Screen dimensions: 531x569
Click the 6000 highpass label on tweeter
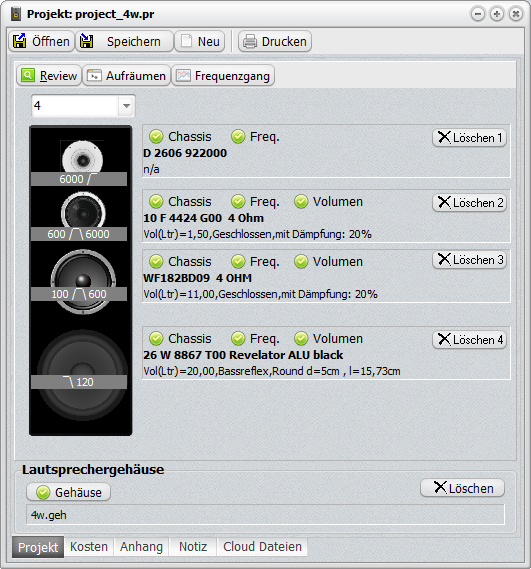click(79, 179)
